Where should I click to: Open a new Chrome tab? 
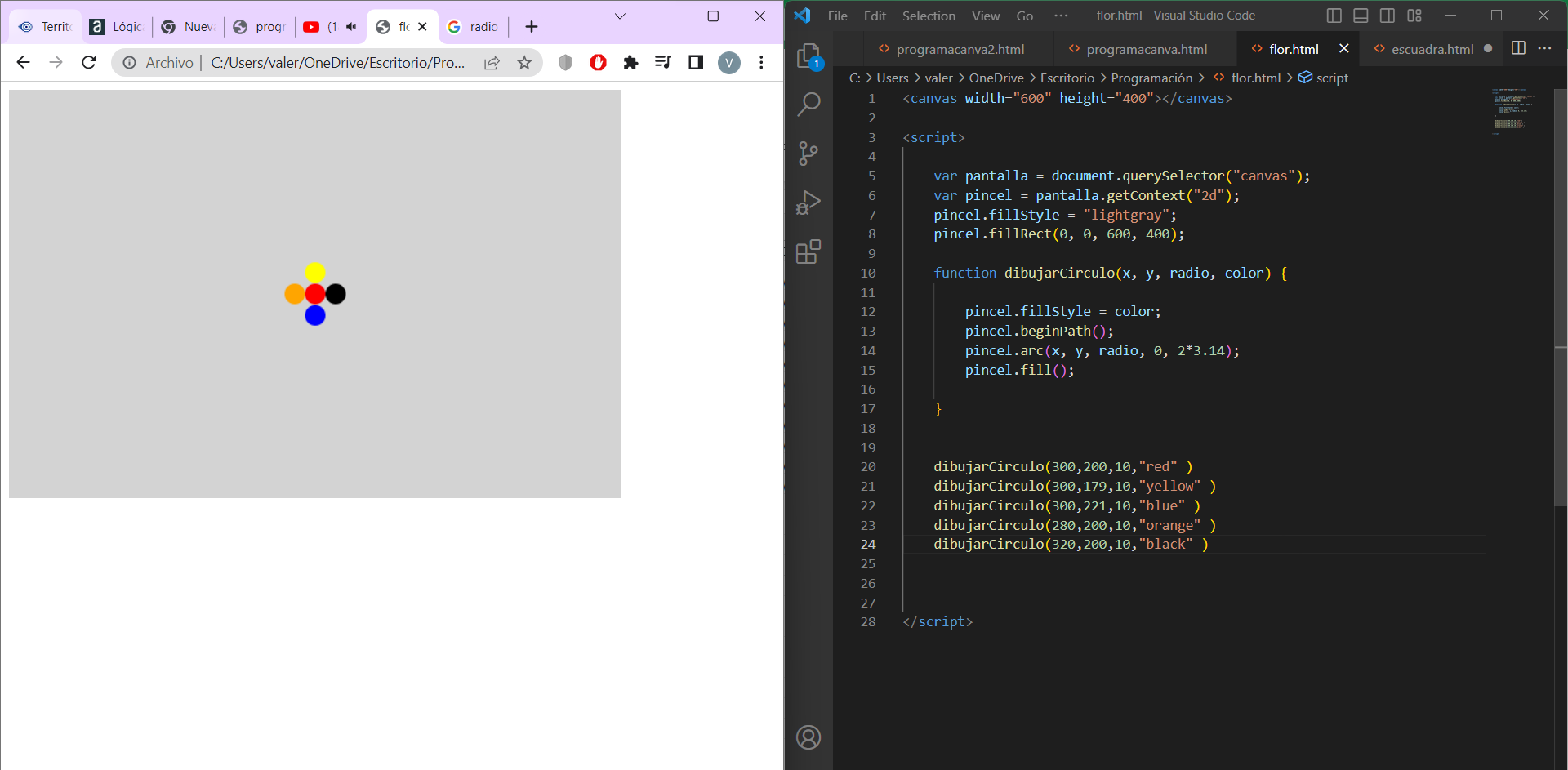(x=532, y=27)
